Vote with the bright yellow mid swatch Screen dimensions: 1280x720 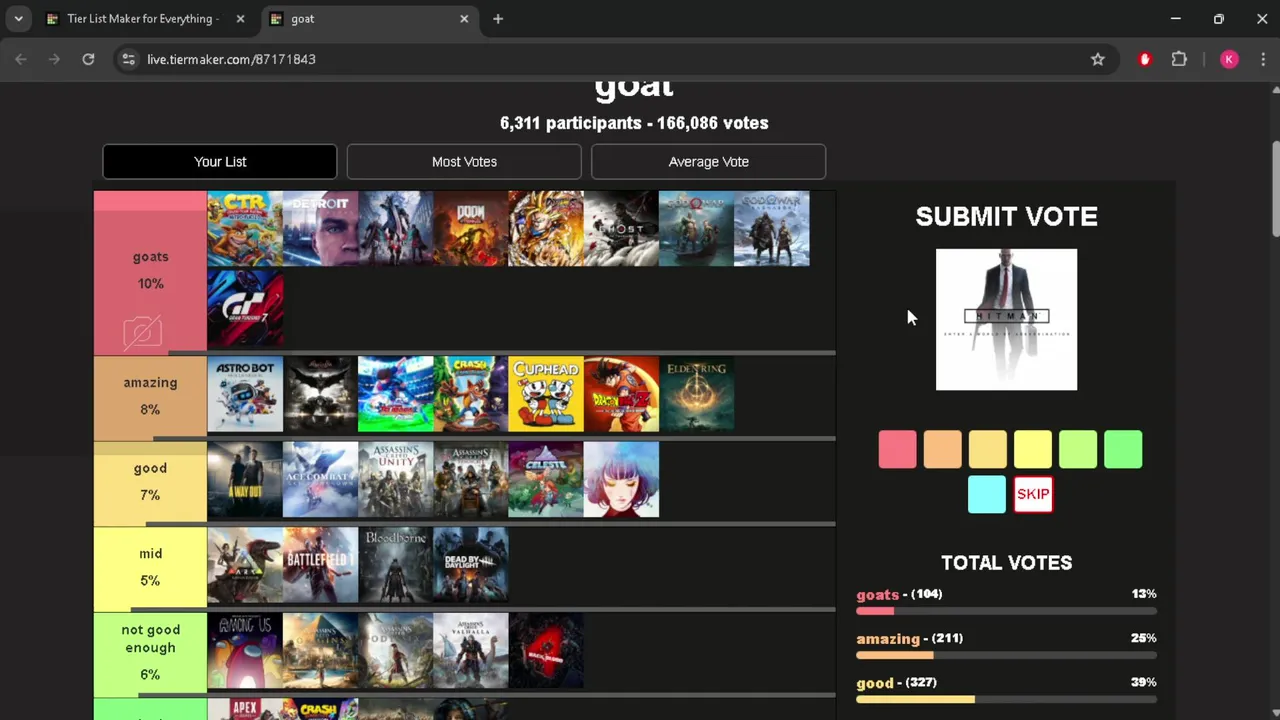click(1033, 450)
